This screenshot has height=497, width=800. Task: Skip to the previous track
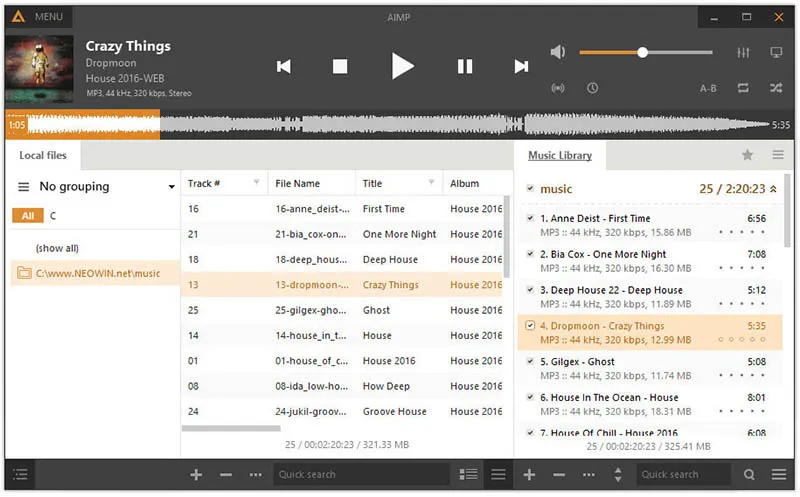[x=284, y=67]
